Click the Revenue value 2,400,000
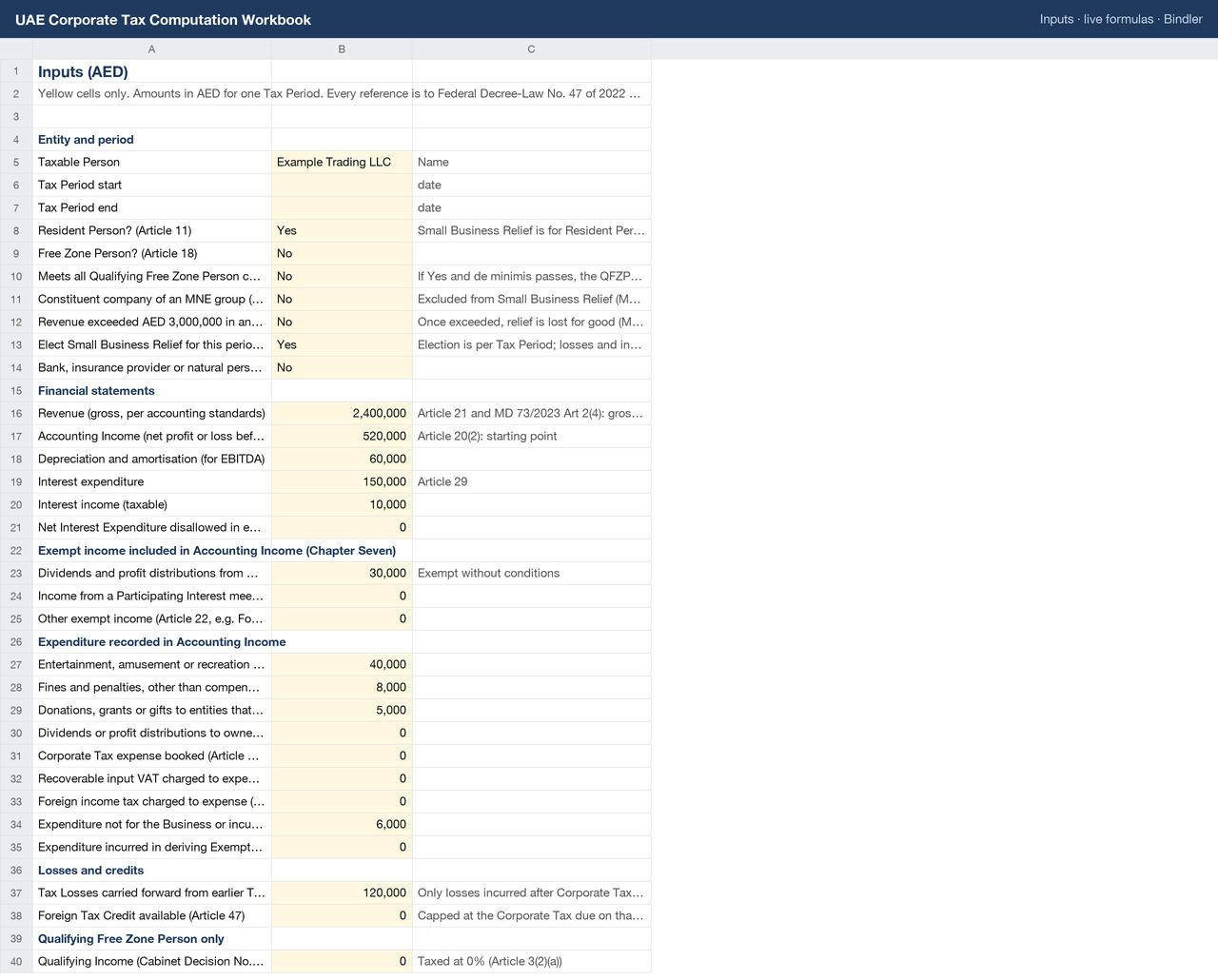Screen dimensions: 1218x980 [342, 413]
